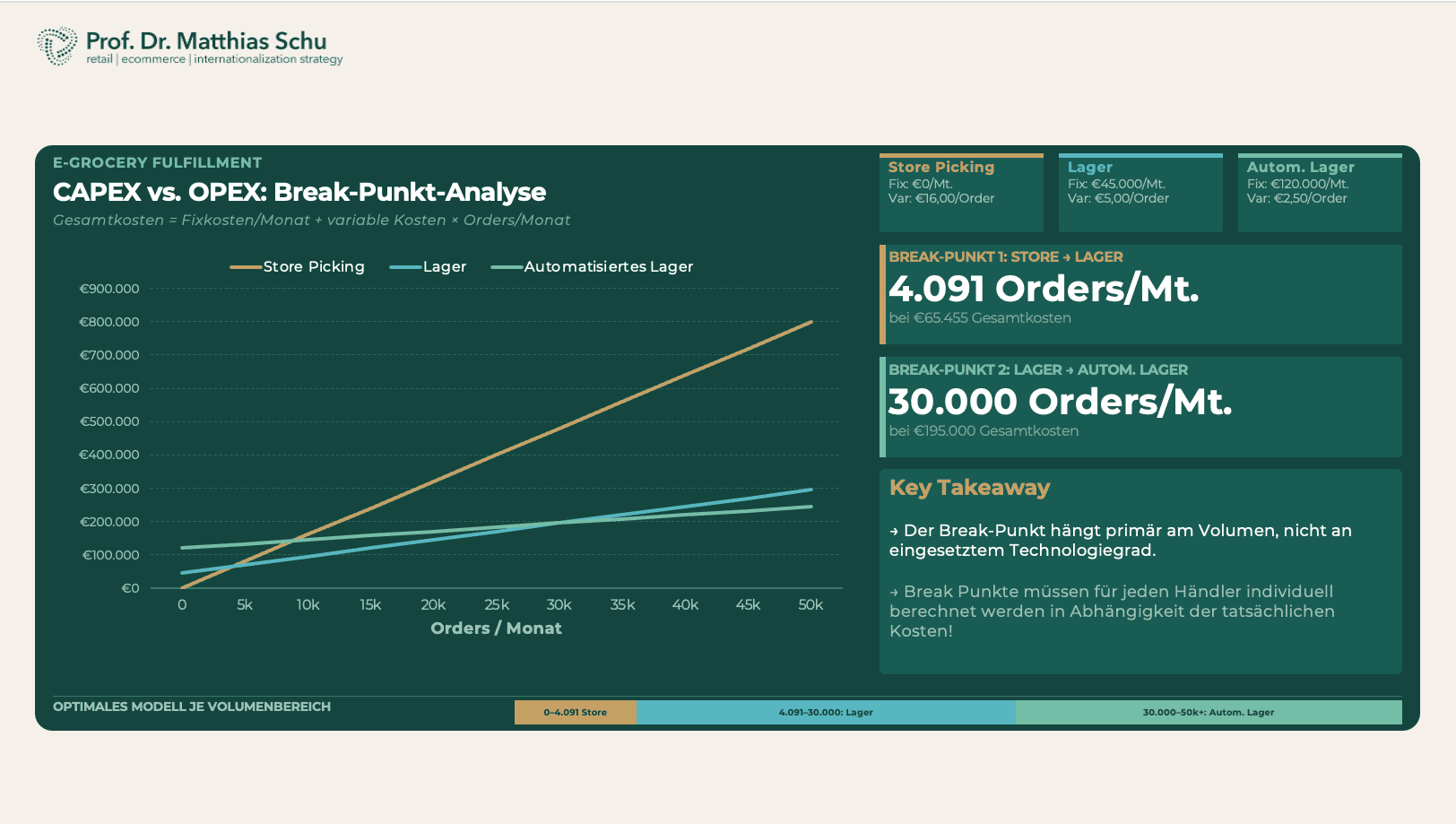Click 'BREAK-PUNKT 1: STORE → LAGER' heading
The height and width of the screenshot is (824, 1456).
click(1006, 256)
